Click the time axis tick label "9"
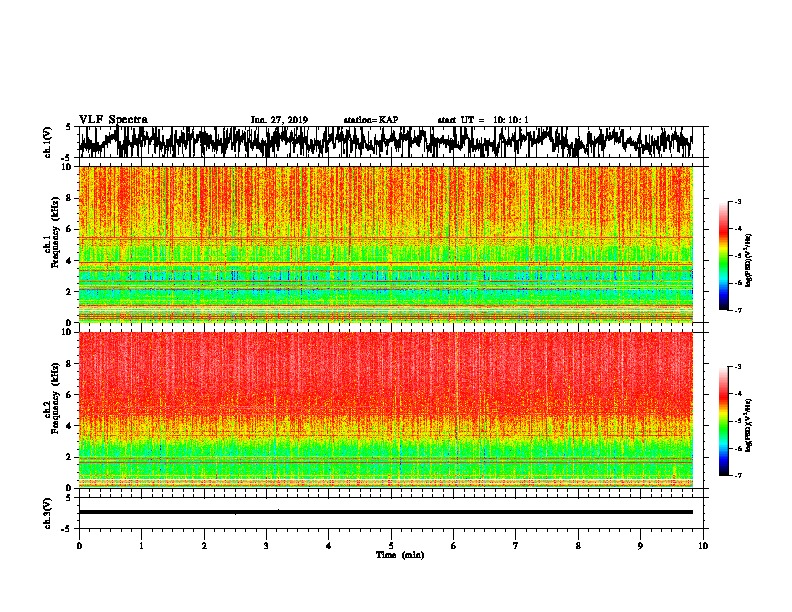792x612 pixels. [x=640, y=546]
